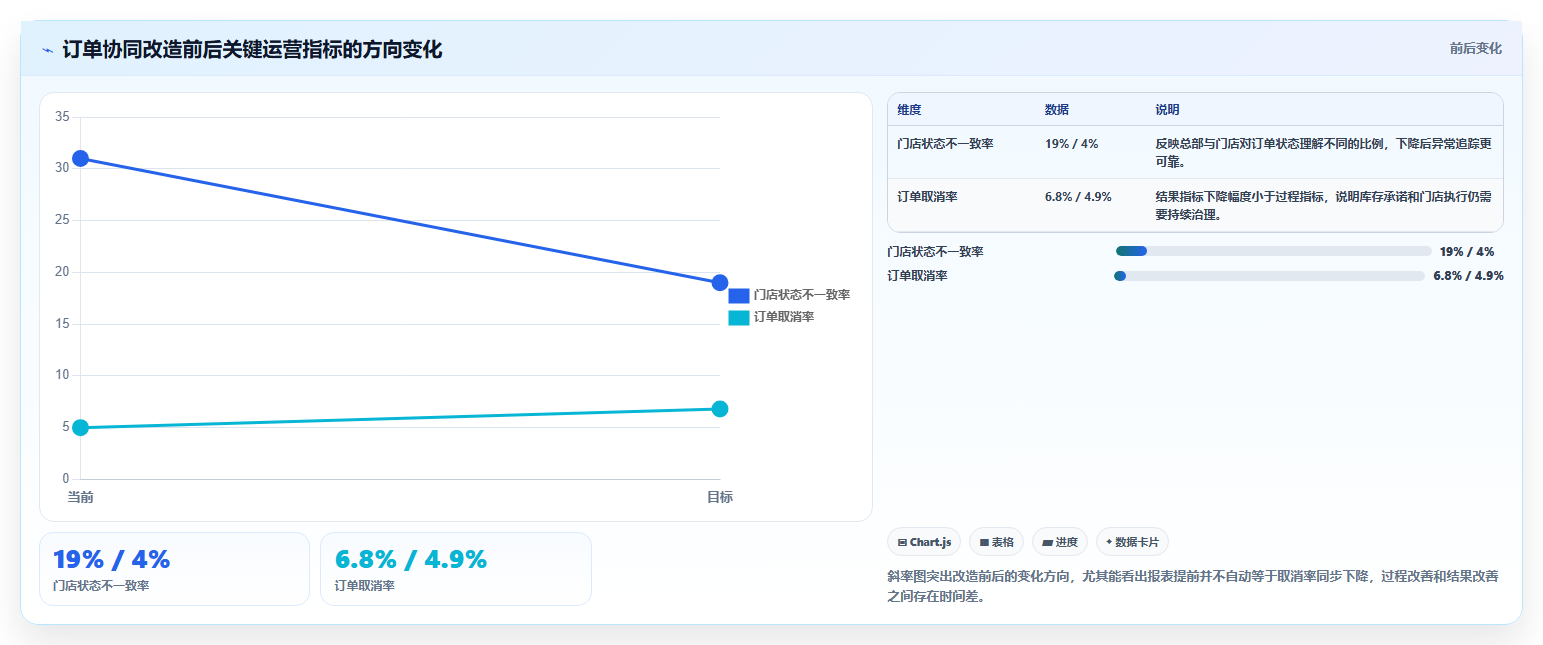Click the icon inside the Chart.js chip

902,542
